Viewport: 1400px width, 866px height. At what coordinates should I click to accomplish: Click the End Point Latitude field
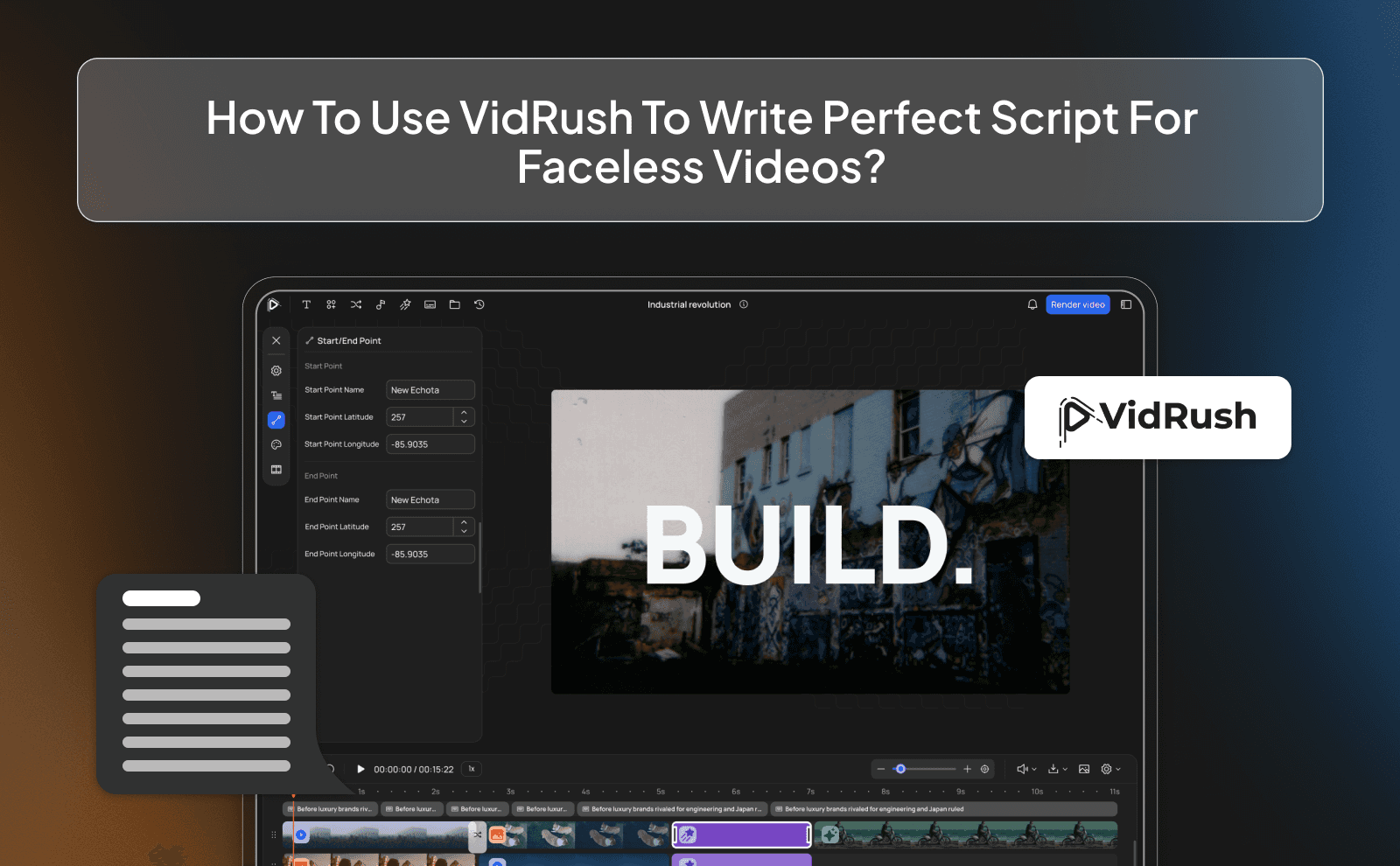(420, 527)
